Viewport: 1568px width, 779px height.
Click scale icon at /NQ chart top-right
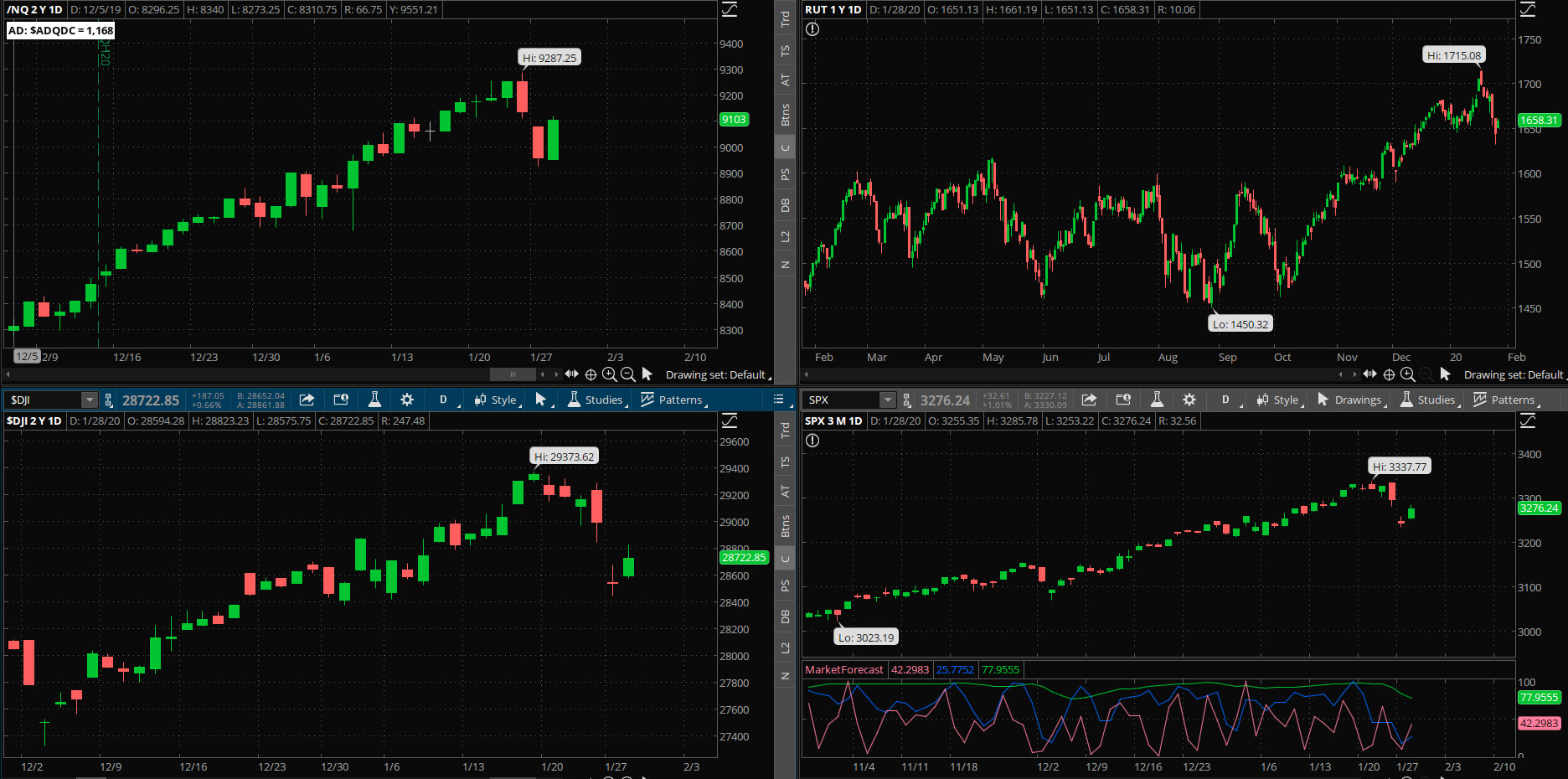click(x=730, y=9)
